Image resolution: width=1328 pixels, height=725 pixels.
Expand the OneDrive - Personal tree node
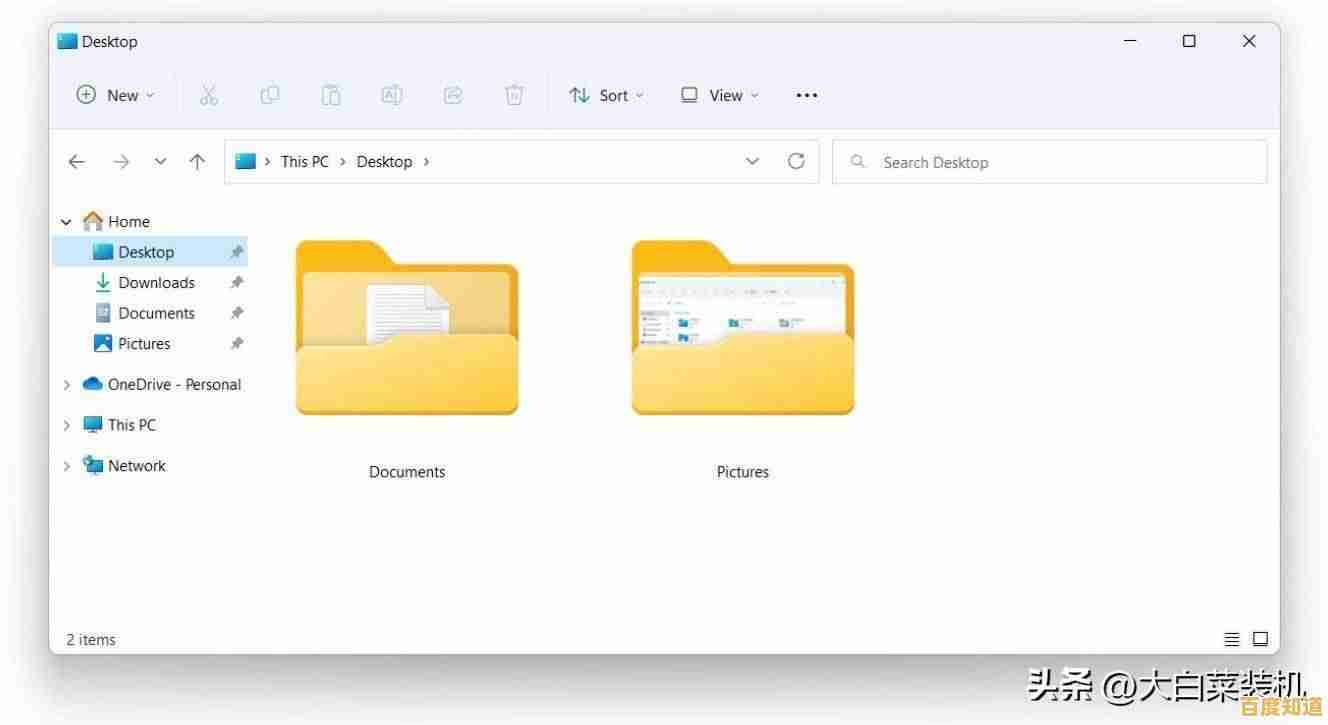coord(67,384)
